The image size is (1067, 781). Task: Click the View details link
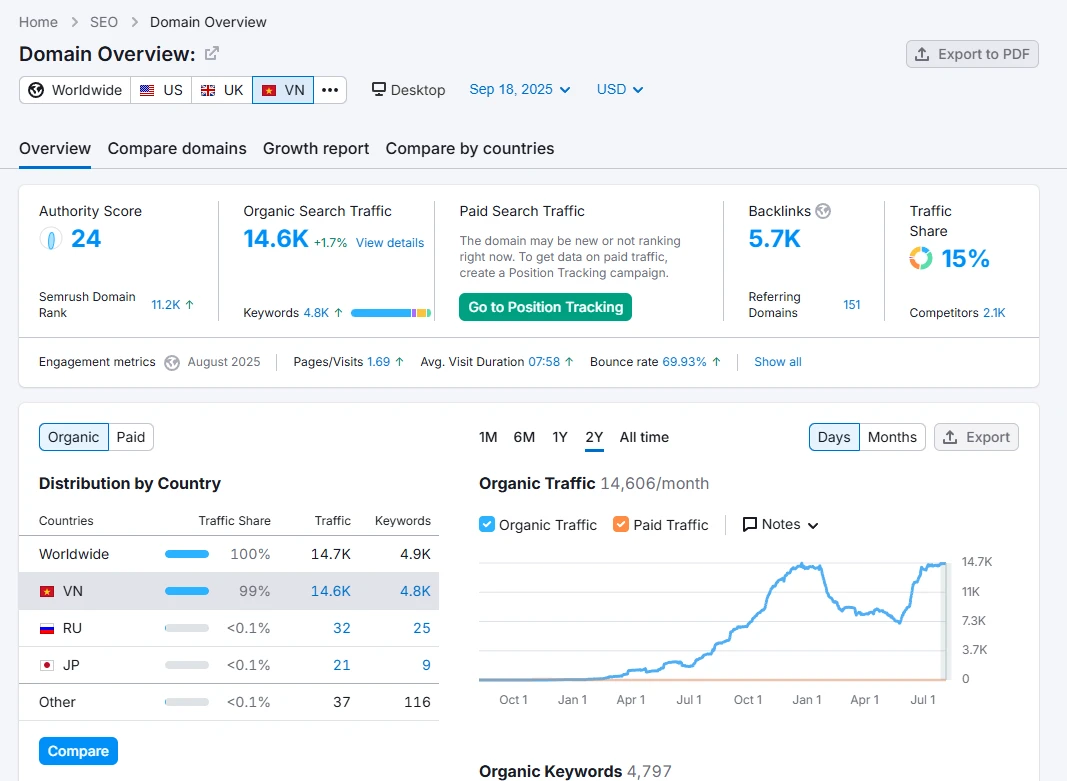(390, 243)
